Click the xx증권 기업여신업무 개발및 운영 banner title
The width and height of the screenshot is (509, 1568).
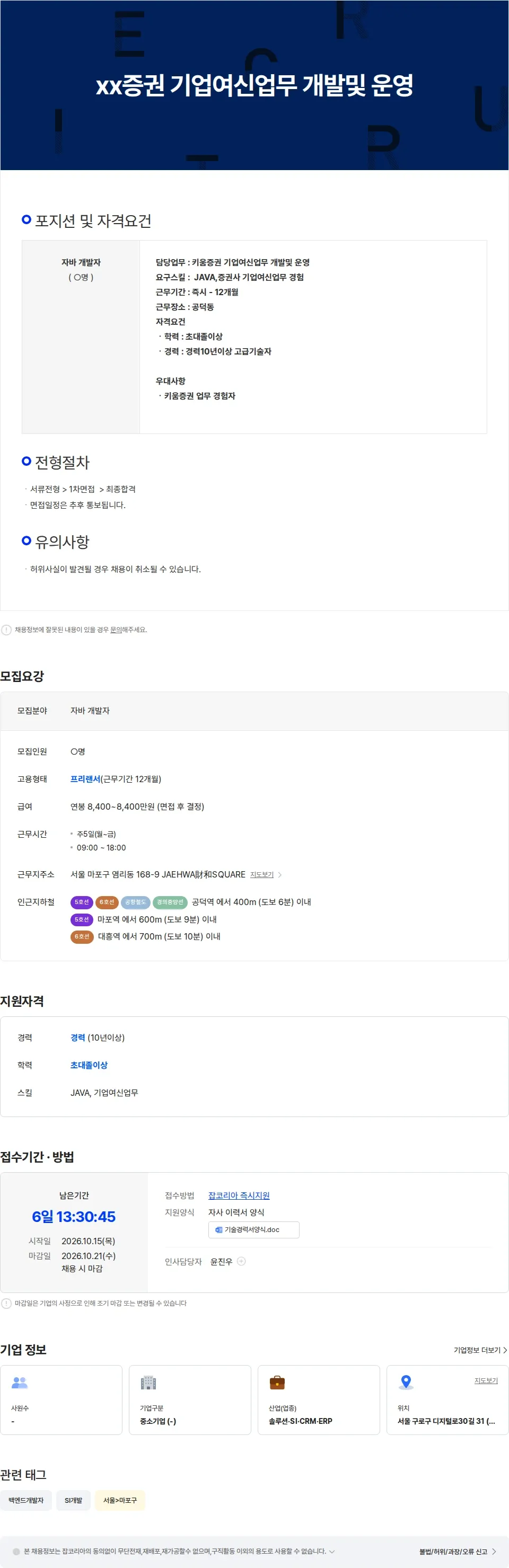254,85
